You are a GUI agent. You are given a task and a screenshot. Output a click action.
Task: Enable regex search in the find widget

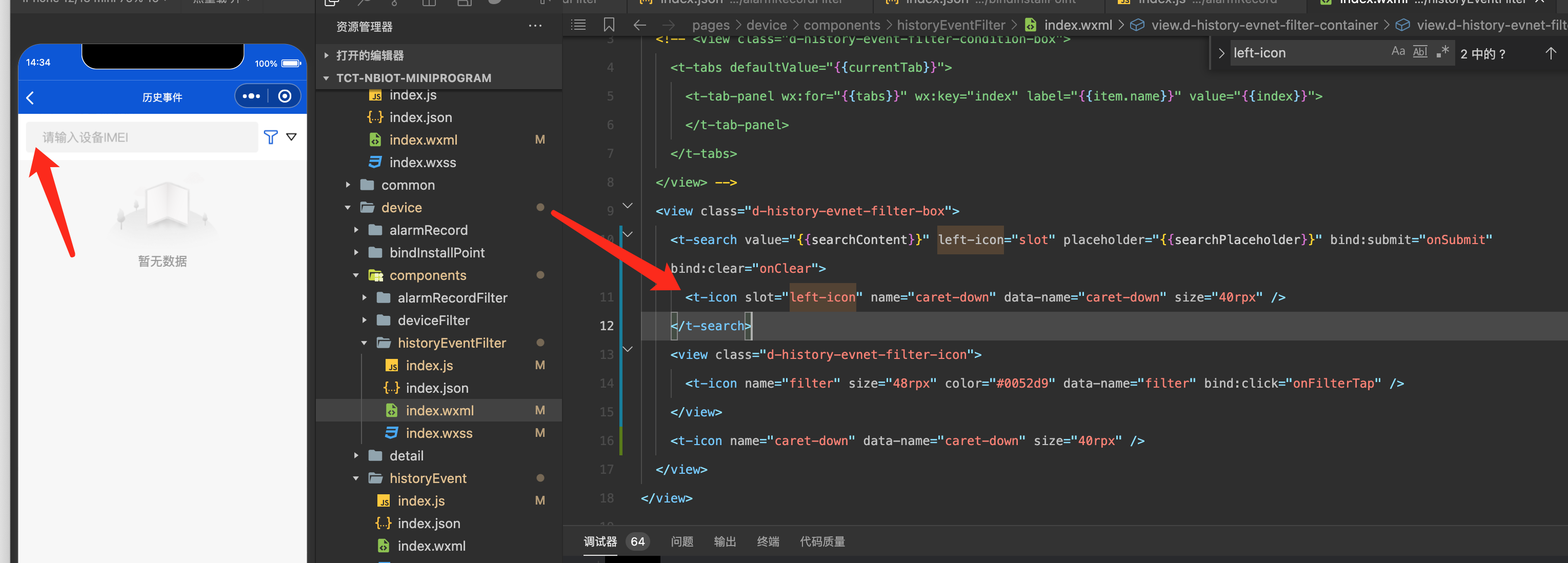[x=1442, y=52]
